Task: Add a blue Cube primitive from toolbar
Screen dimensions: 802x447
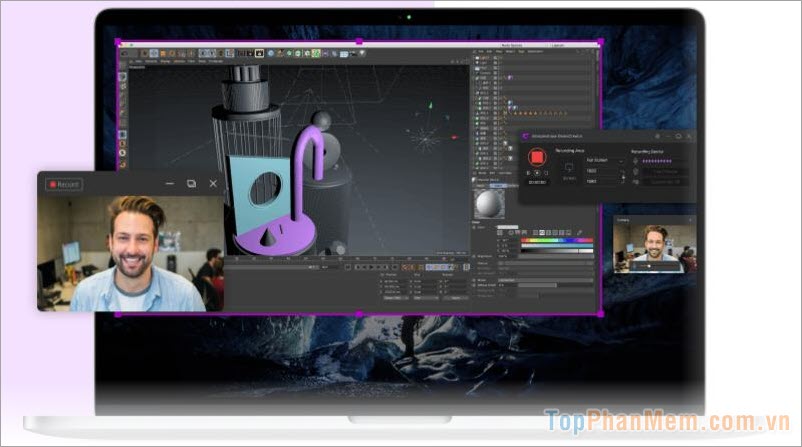Action: pos(270,53)
